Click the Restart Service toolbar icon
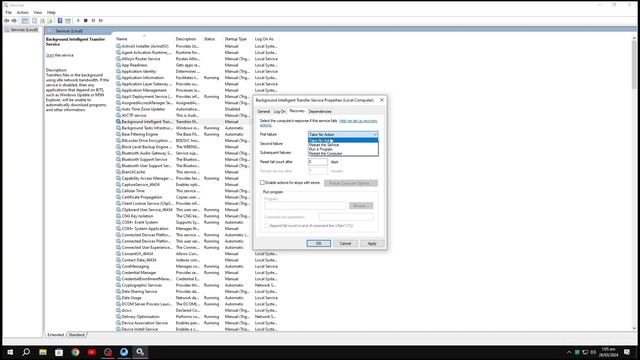The image size is (640, 360). pyautogui.click(x=101, y=20)
